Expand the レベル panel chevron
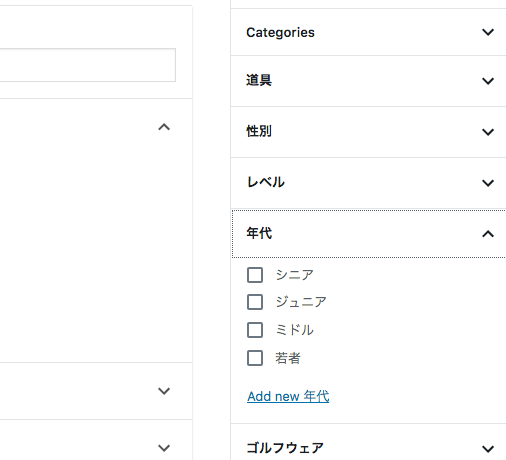Image resolution: width=506 pixels, height=460 pixels. (488, 183)
